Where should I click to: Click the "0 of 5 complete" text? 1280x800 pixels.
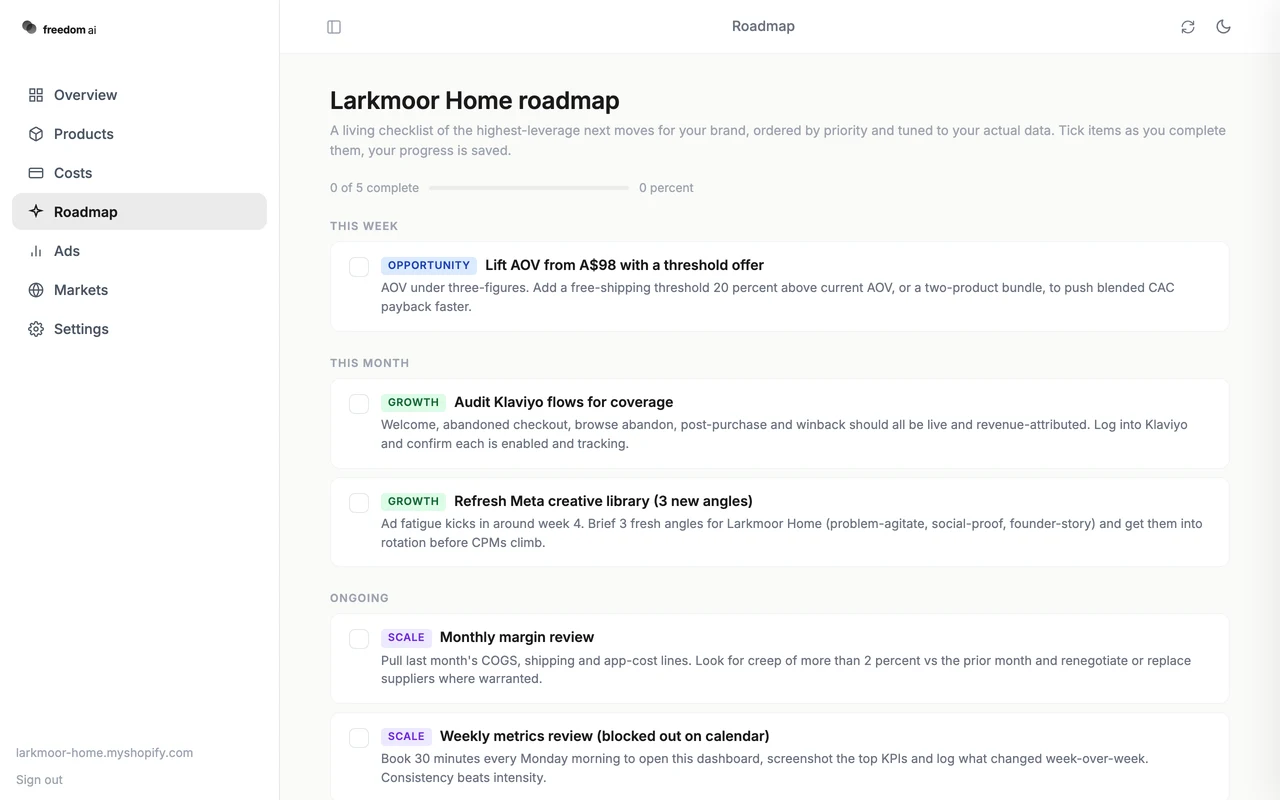[x=374, y=188]
